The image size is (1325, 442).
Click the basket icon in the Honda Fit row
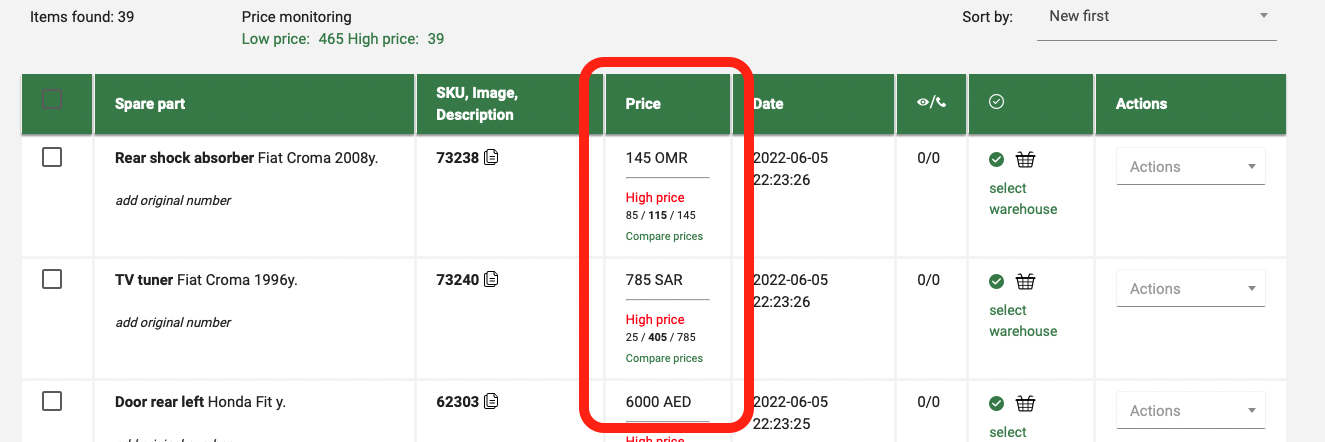point(1025,403)
